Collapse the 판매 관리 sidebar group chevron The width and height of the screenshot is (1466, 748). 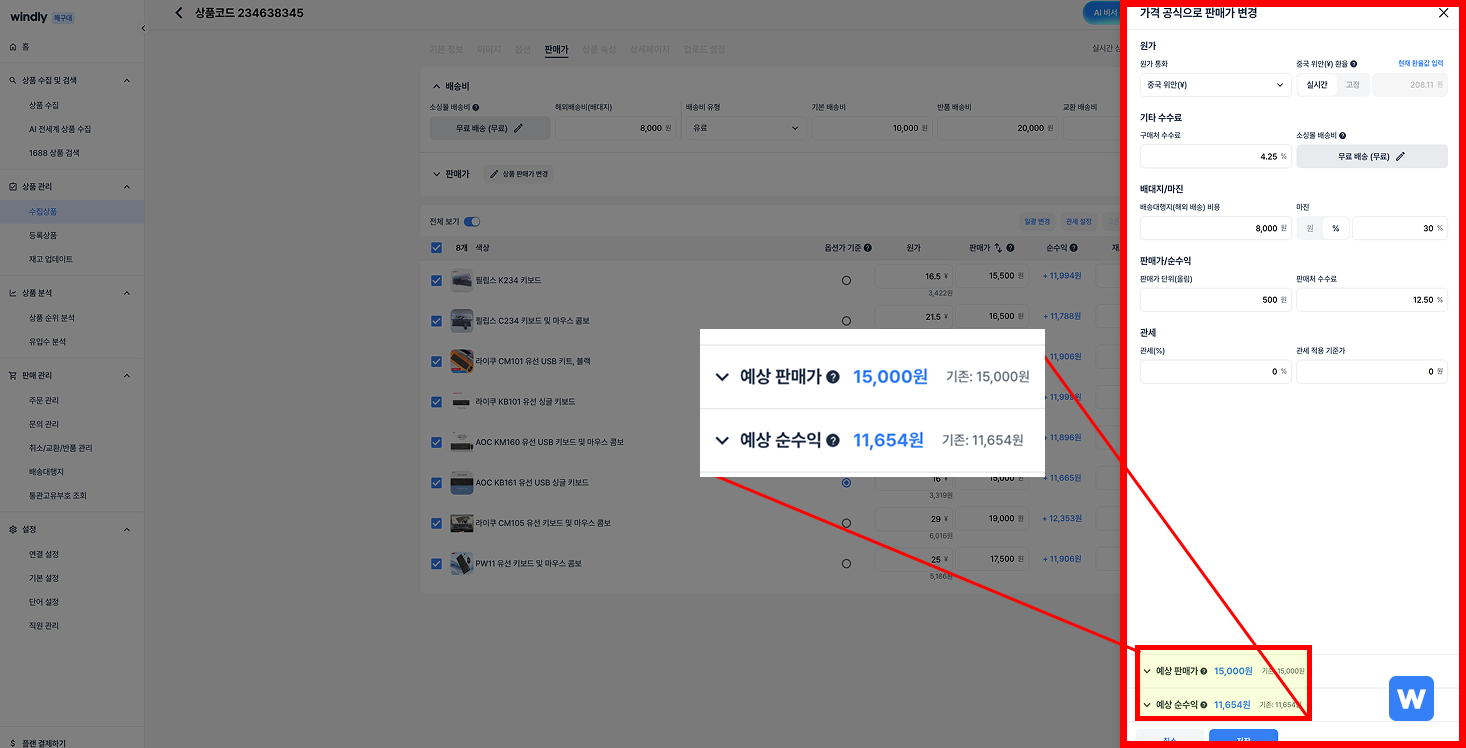(x=127, y=376)
